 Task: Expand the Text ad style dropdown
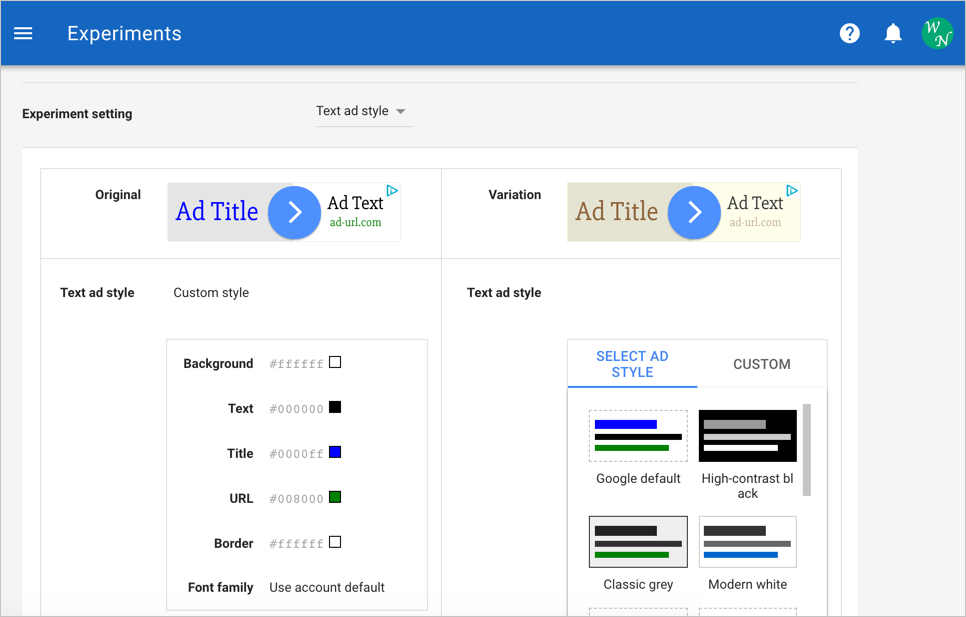tap(362, 111)
